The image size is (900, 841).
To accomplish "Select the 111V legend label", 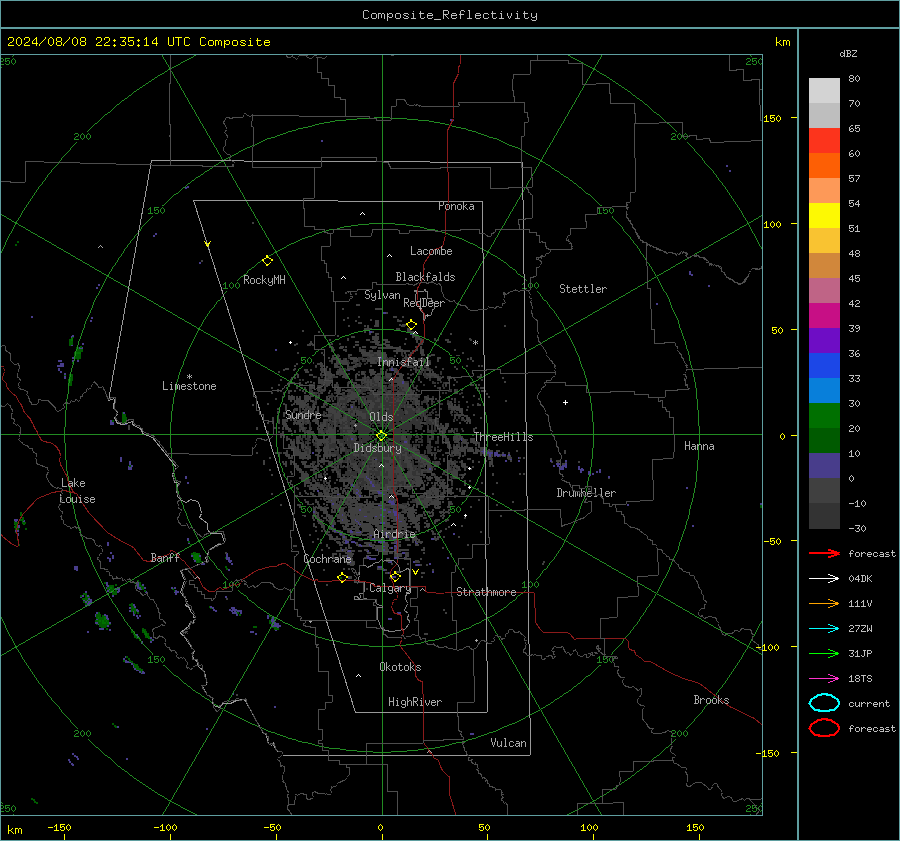I will tap(860, 603).
